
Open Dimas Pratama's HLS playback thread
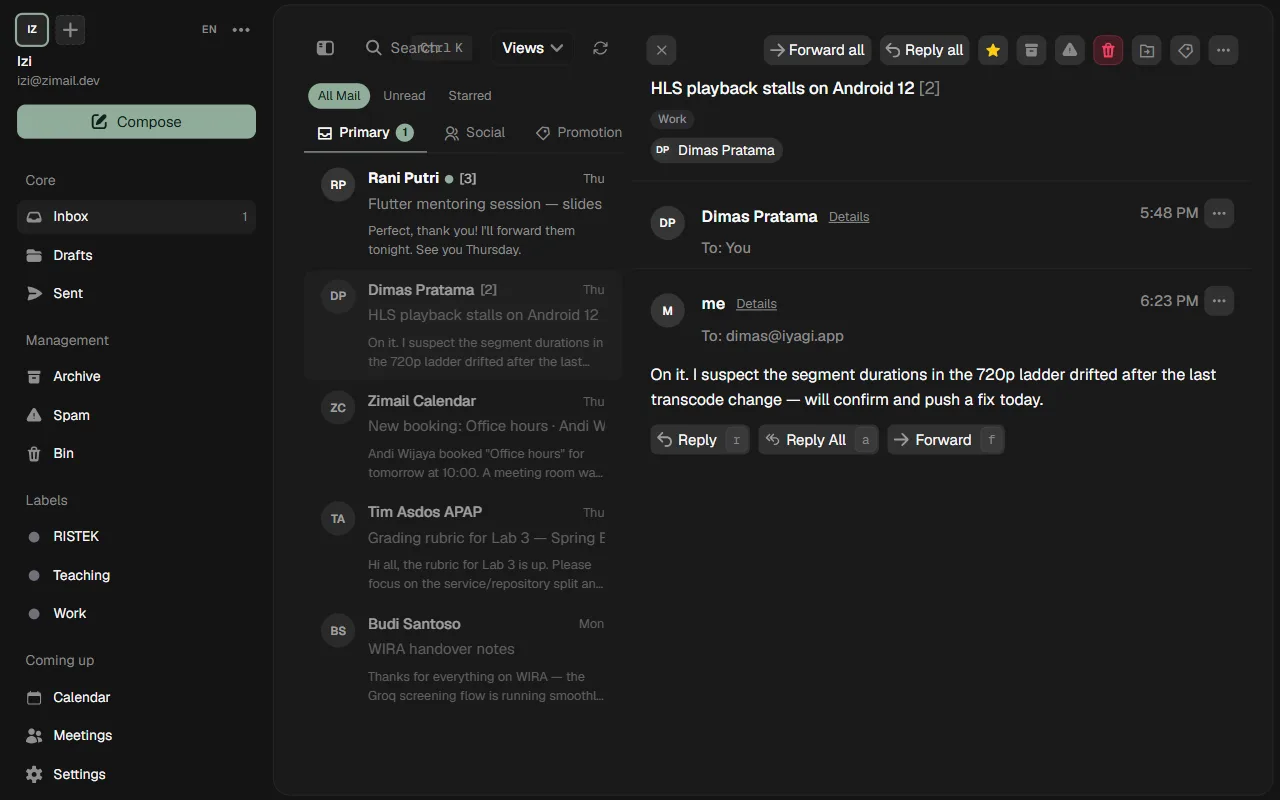click(x=463, y=326)
